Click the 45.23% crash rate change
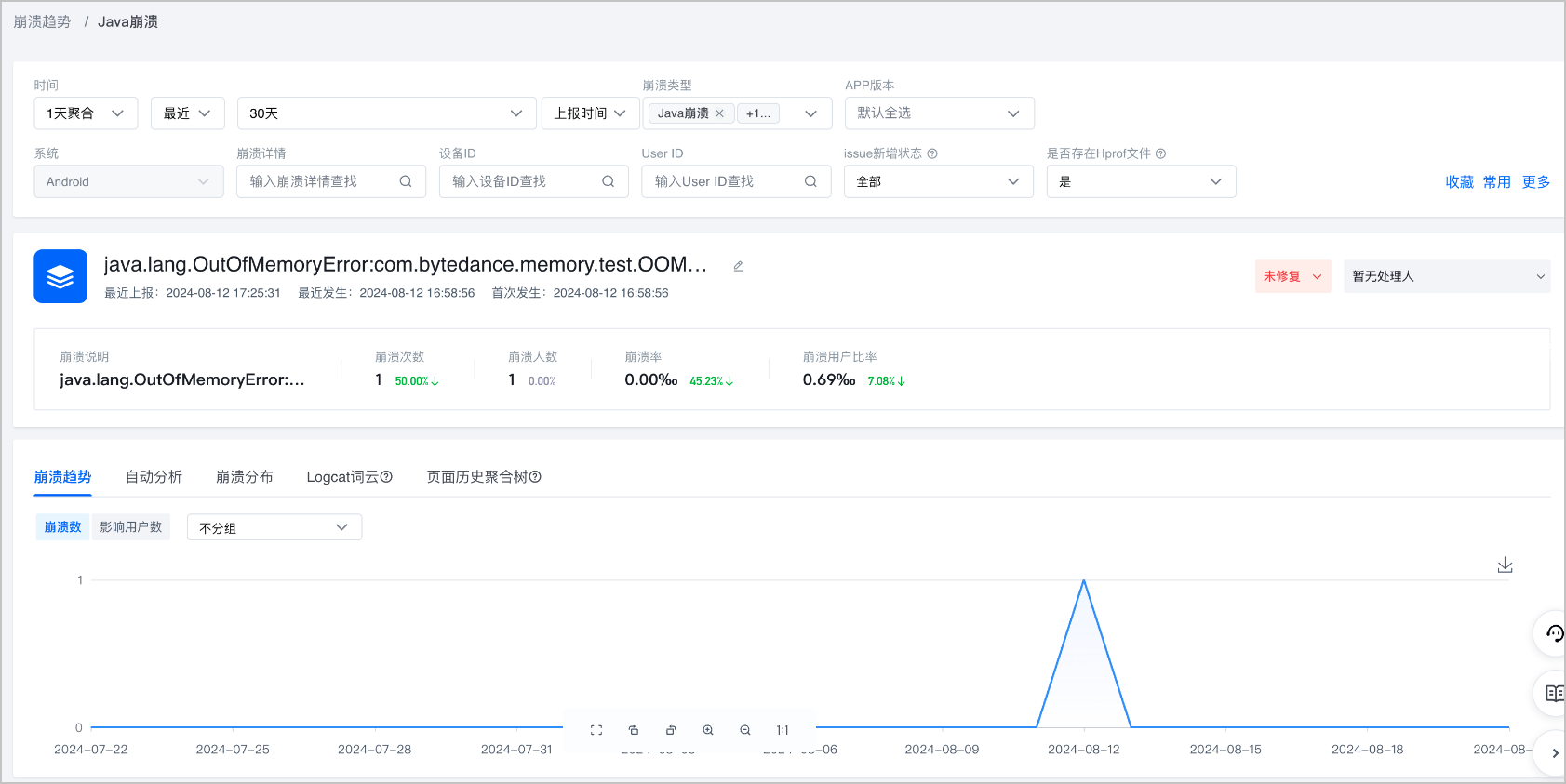 (712, 381)
